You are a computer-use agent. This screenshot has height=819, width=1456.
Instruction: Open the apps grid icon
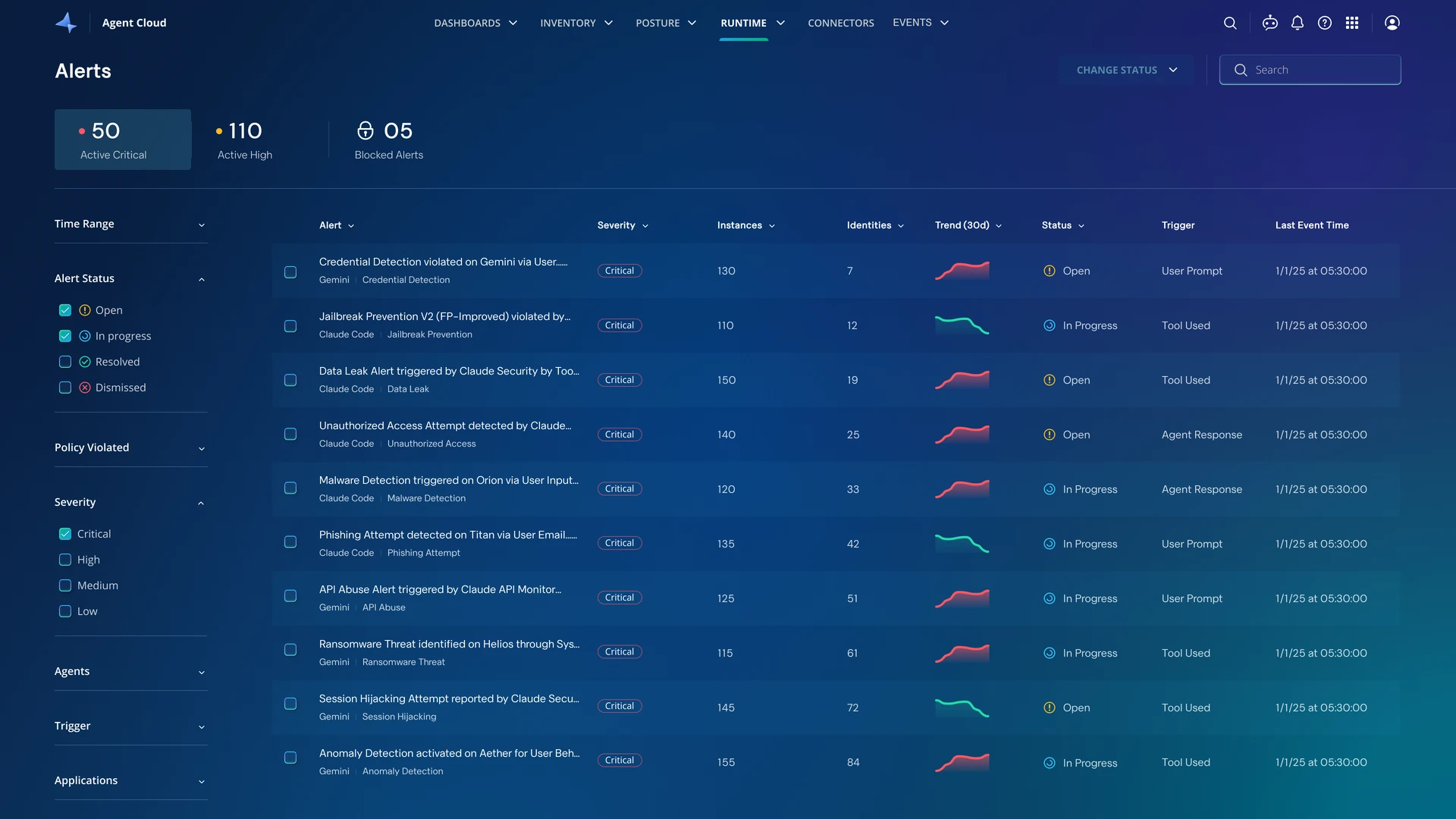pos(1352,23)
